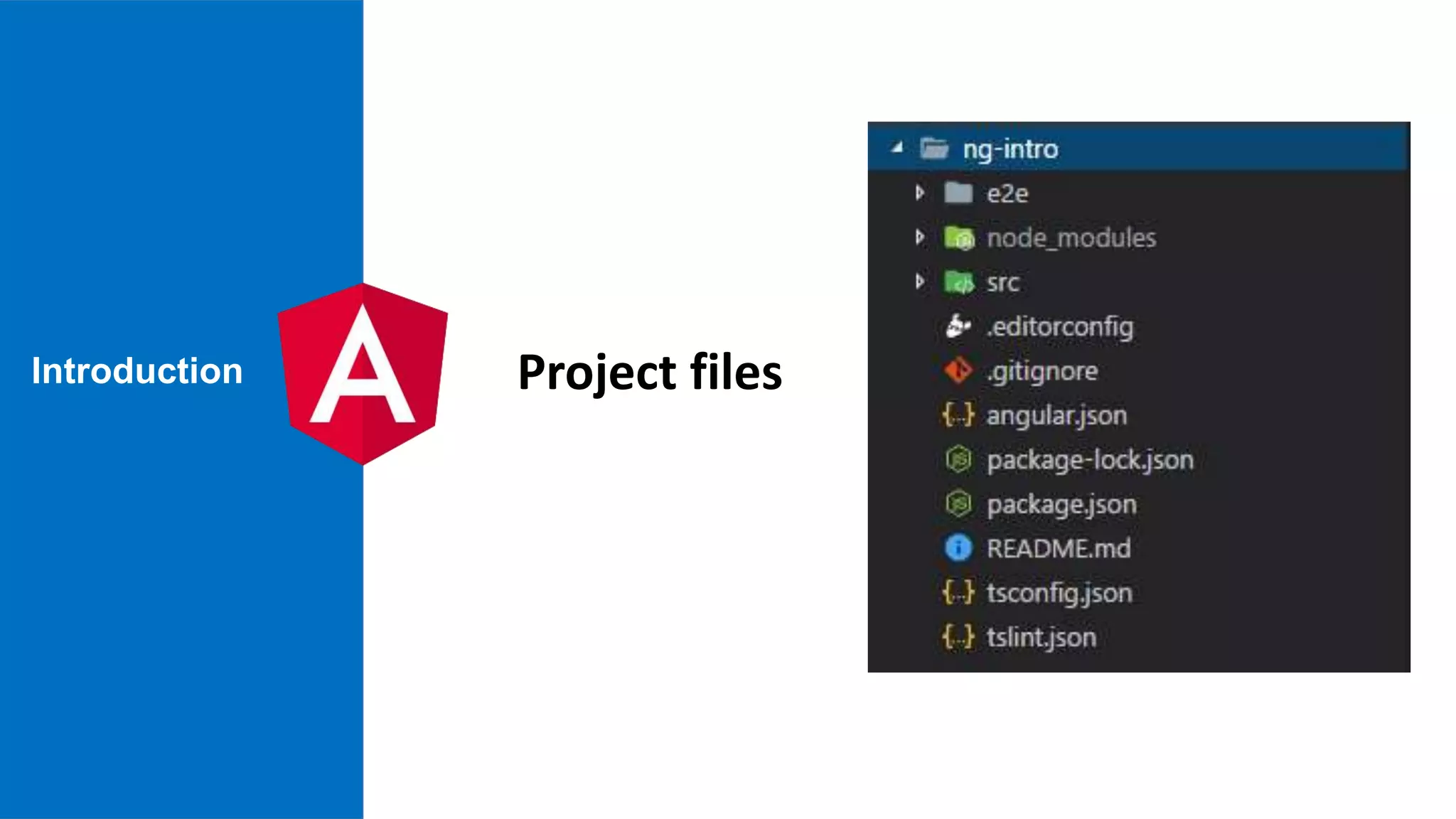Image resolution: width=1456 pixels, height=819 pixels.
Task: Expand the e2e folder arrow
Action: pyautogui.click(x=920, y=193)
